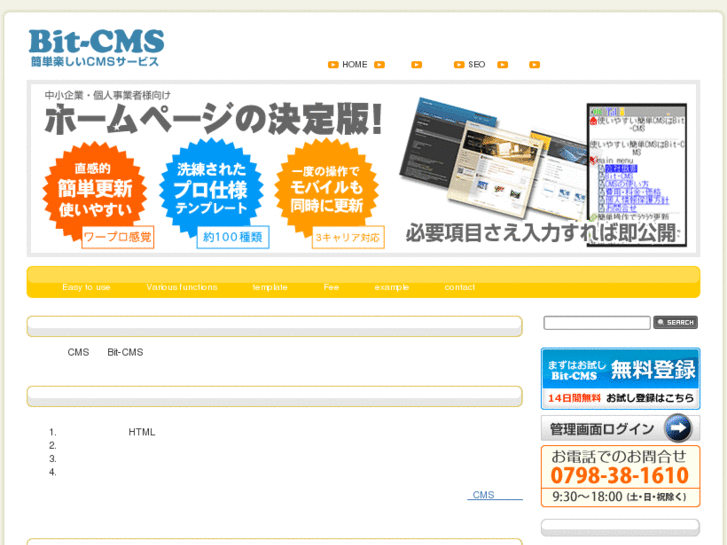The height and width of the screenshot is (545, 727).
Task: Click the template screenshots collage image
Action: coord(492,158)
